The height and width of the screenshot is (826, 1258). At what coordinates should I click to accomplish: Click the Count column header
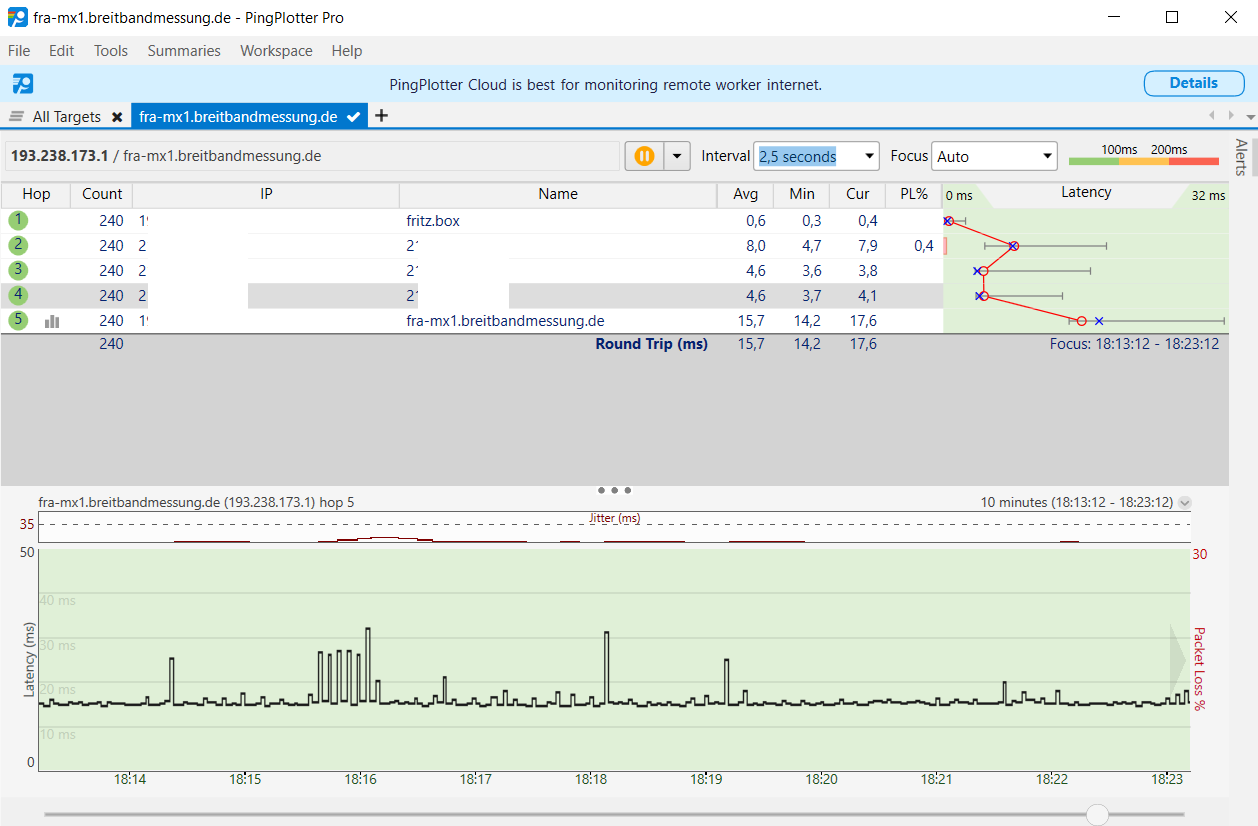pyautogui.click(x=102, y=194)
